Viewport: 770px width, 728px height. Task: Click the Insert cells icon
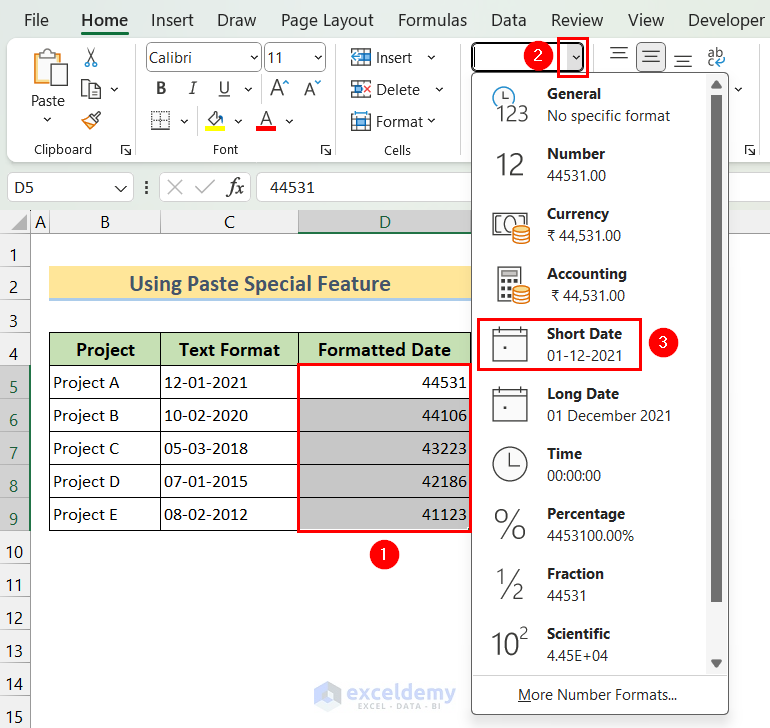(x=360, y=57)
